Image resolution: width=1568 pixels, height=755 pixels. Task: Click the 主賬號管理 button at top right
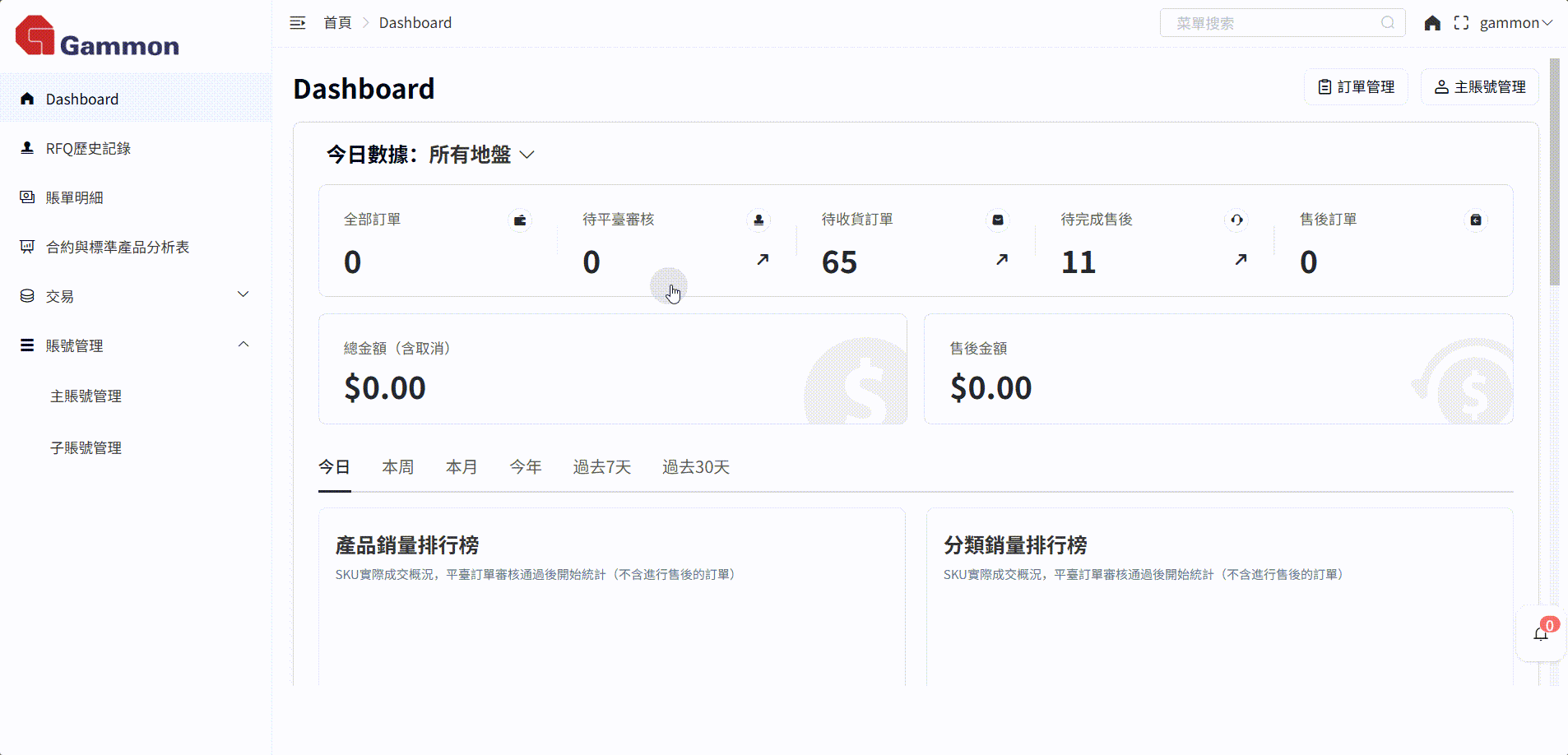[1480, 87]
